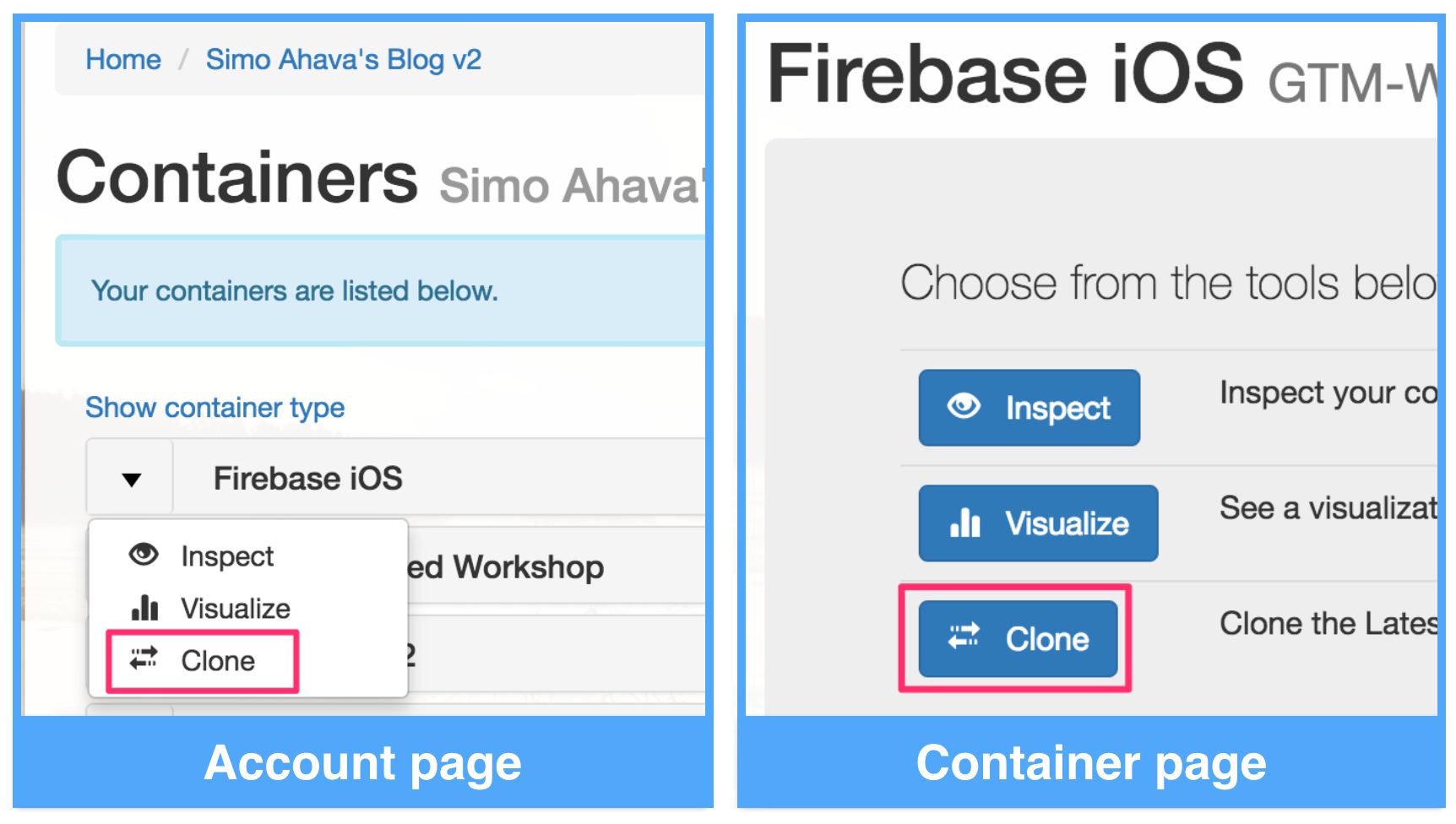Viewport: 1456px width, 824px height.
Task: Click the blue Visualize button on container page
Action: (1039, 523)
